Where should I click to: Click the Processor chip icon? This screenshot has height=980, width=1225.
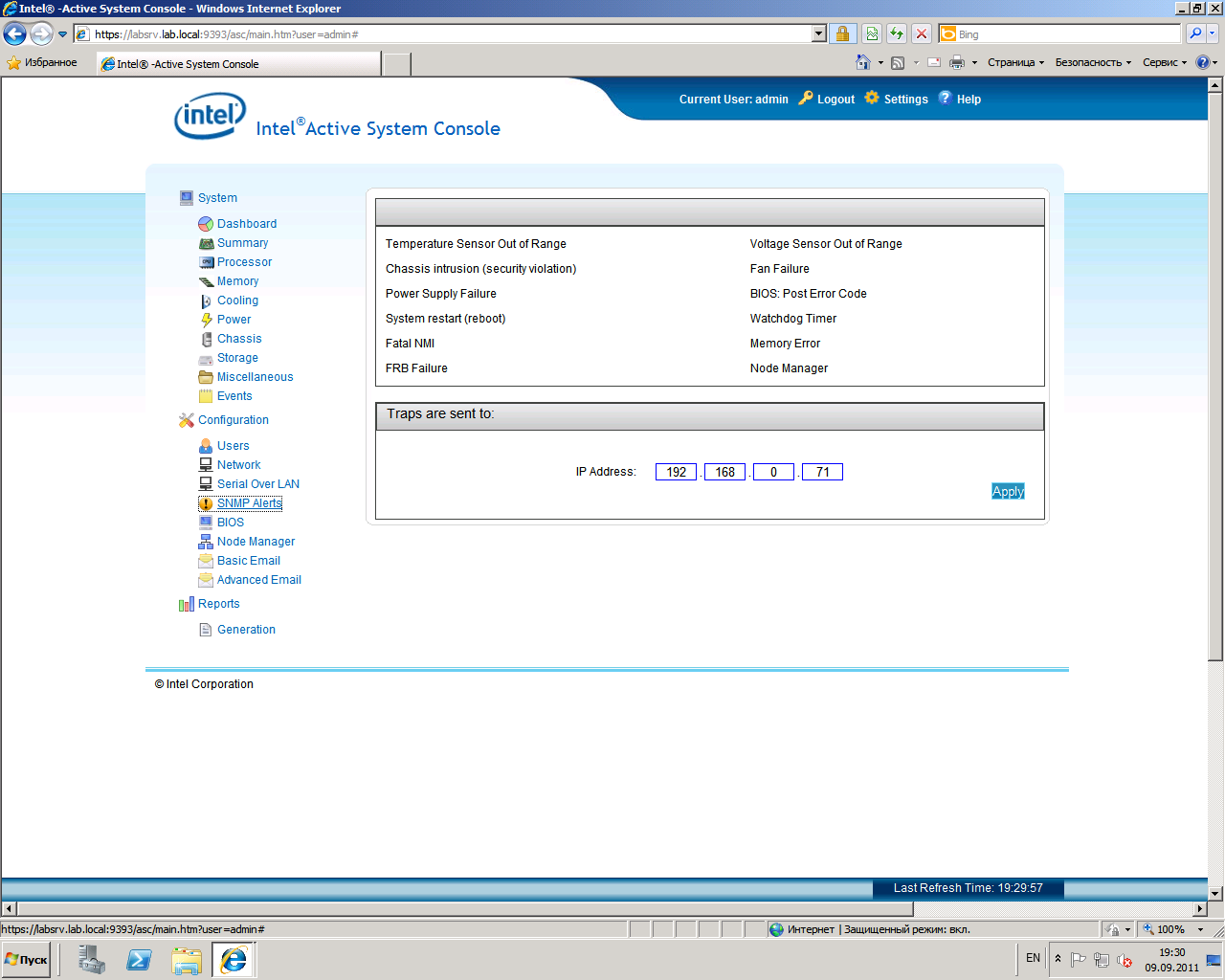pos(205,262)
